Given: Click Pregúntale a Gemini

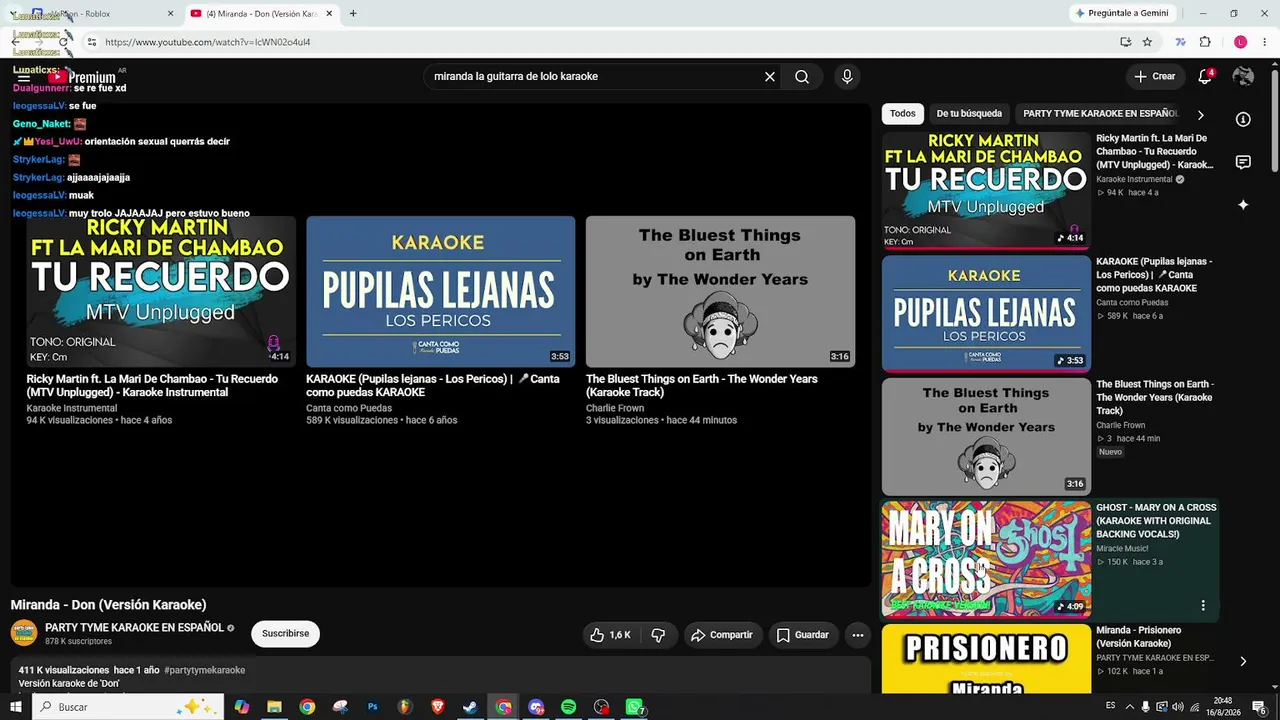Looking at the screenshot, I should pos(1121,13).
